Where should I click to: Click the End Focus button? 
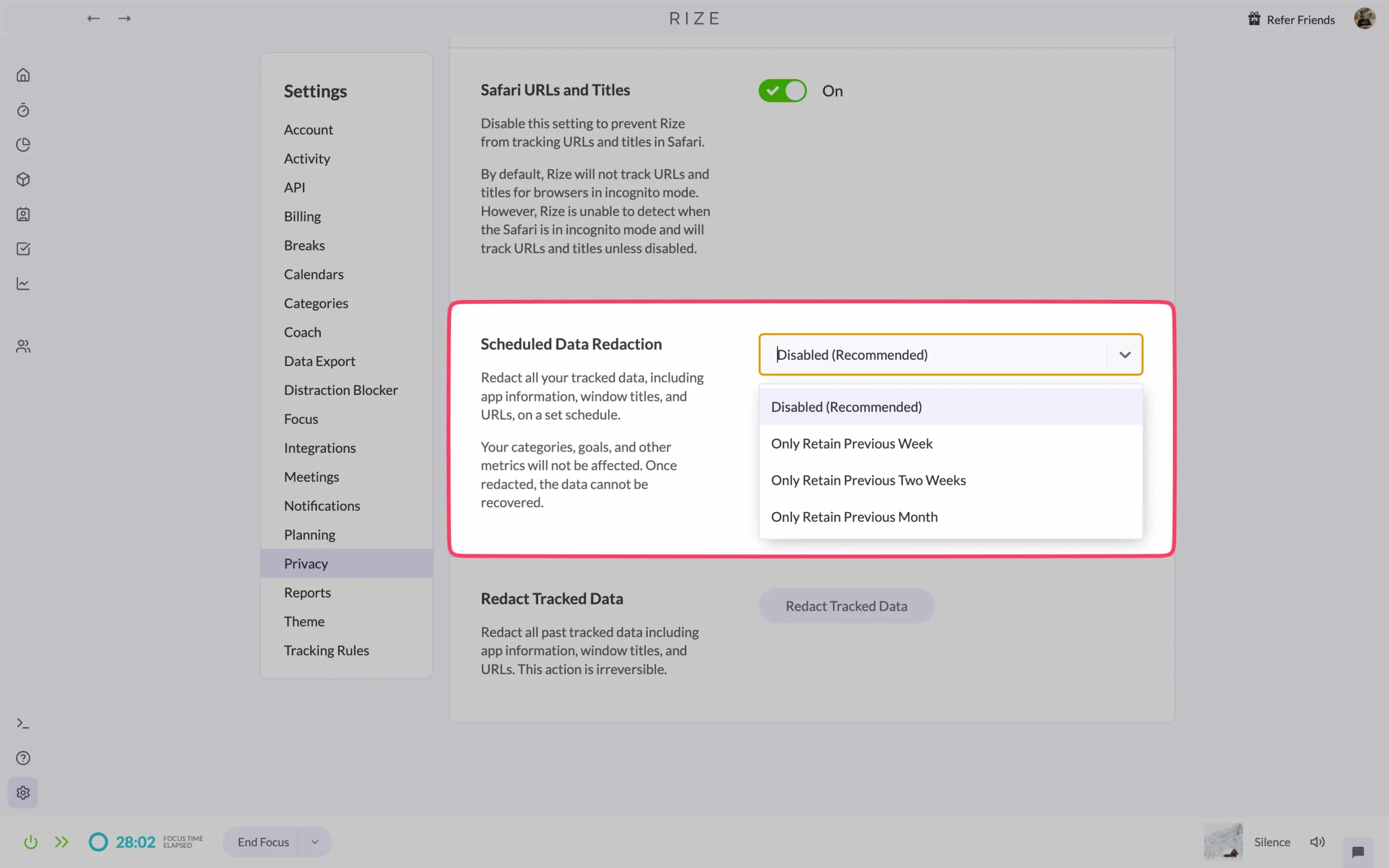coord(263,842)
